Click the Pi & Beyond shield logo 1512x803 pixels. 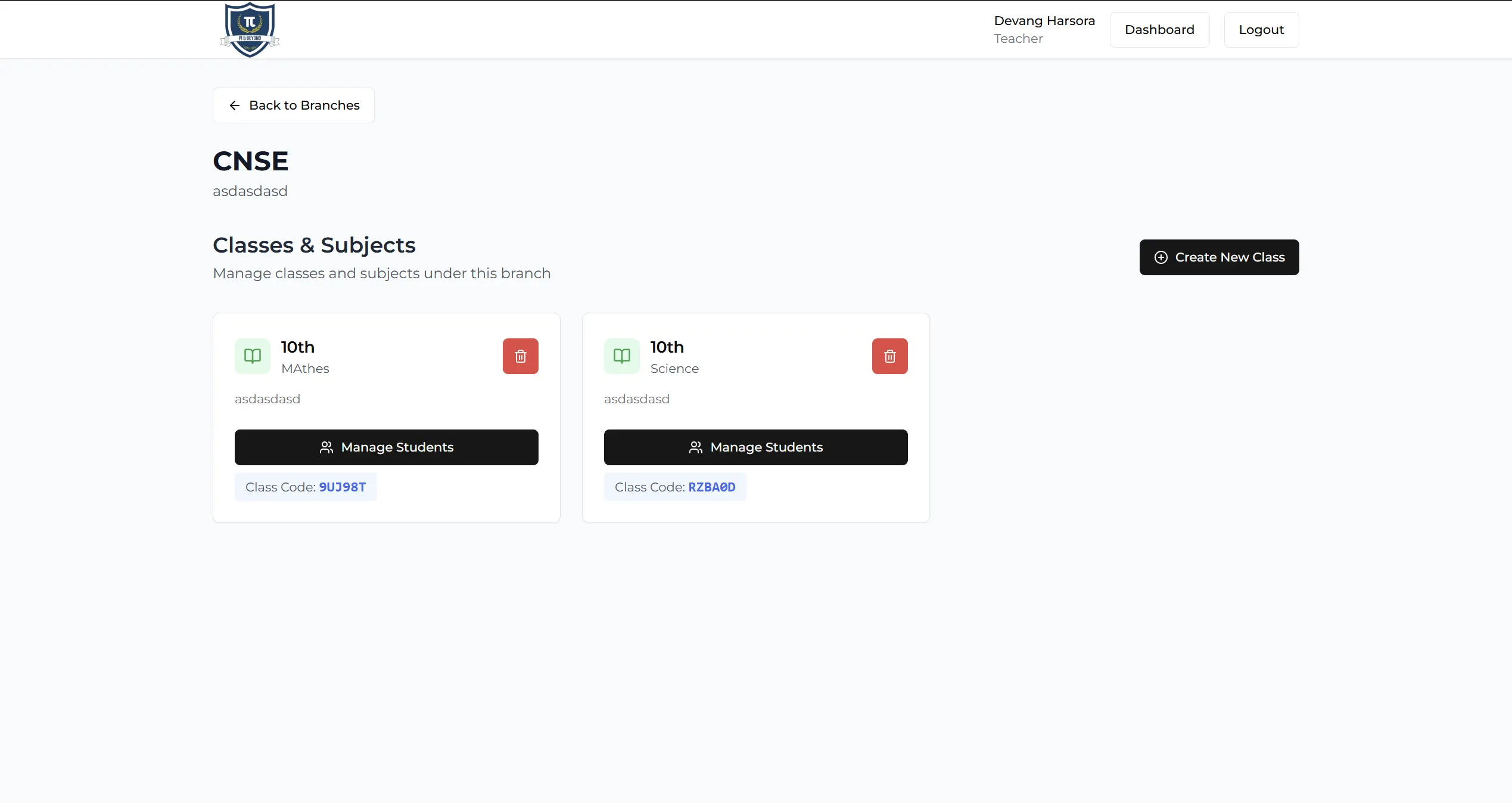250,30
